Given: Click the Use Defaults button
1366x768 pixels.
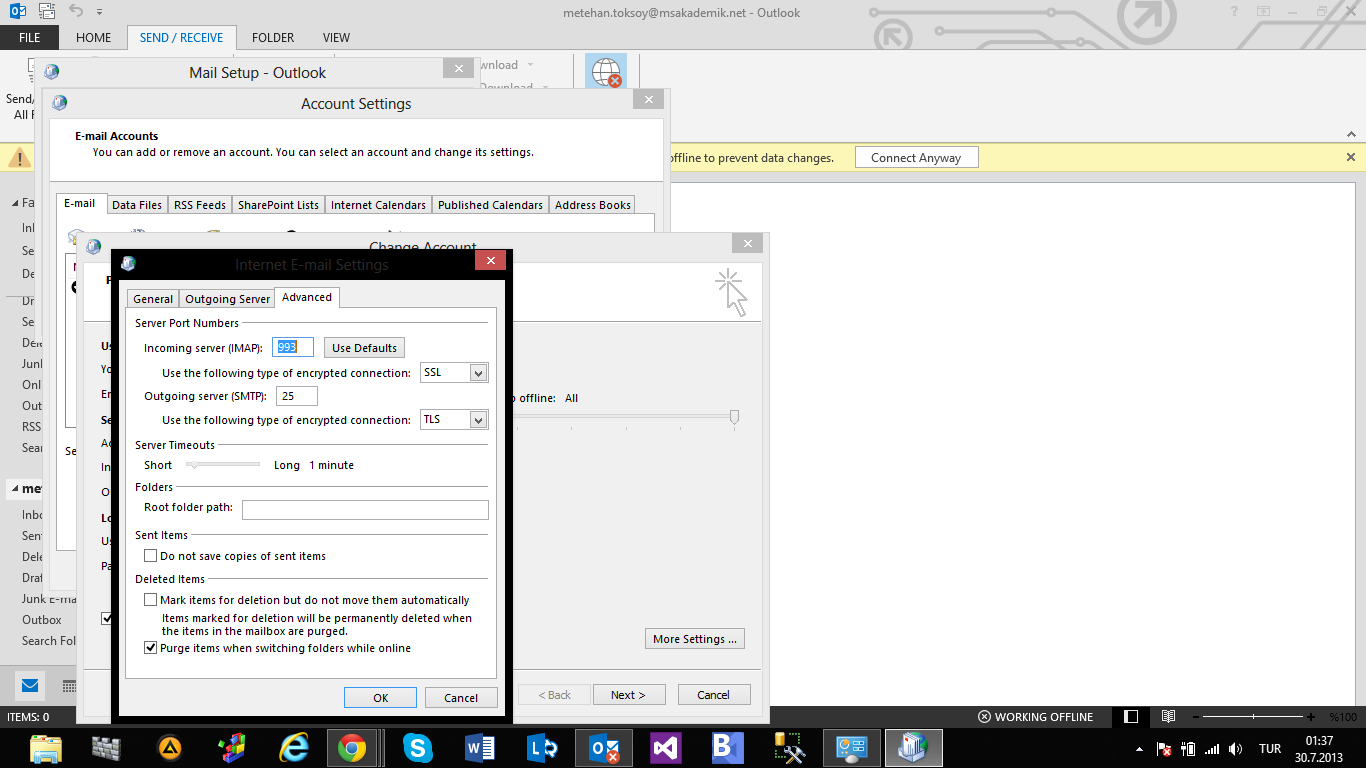Looking at the screenshot, I should (x=364, y=348).
